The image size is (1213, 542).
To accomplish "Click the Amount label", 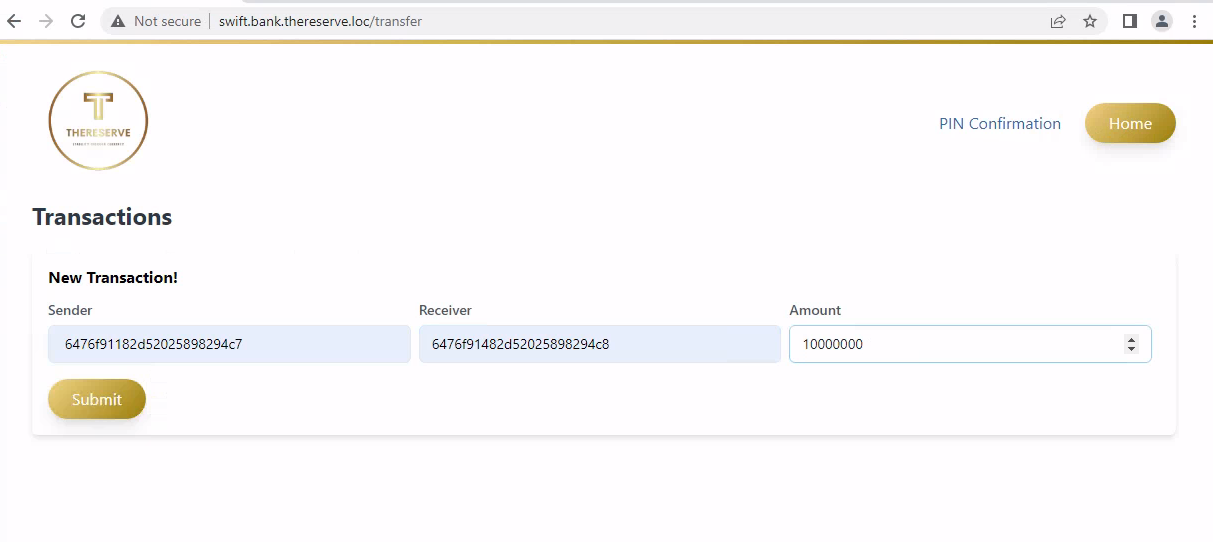I will coord(815,310).
